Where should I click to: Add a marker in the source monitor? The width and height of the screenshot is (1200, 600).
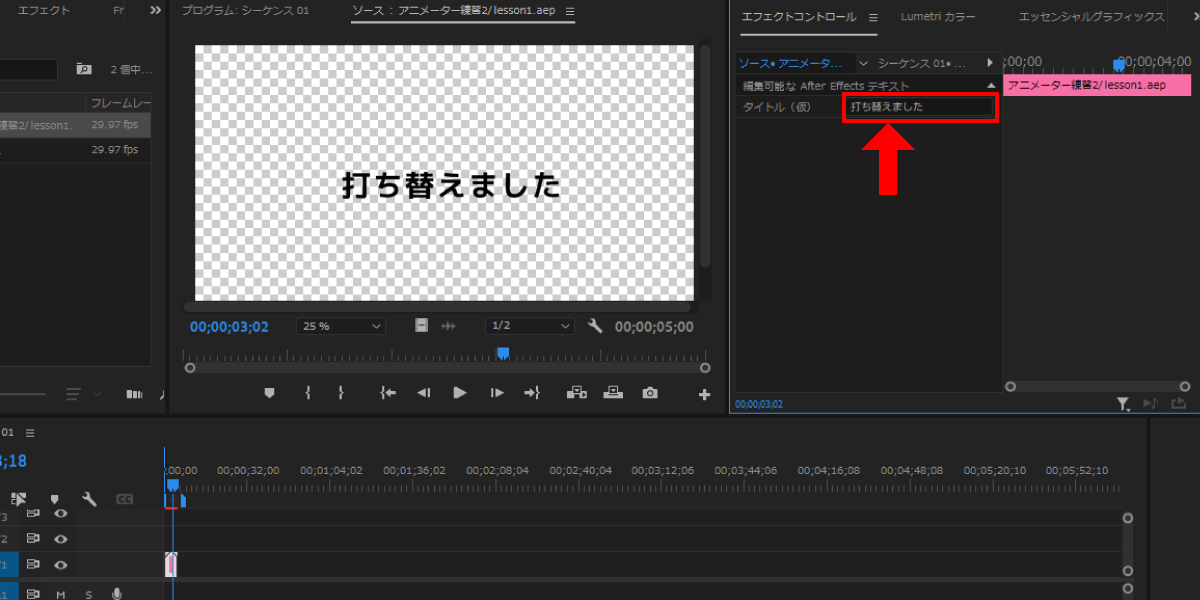click(x=269, y=393)
